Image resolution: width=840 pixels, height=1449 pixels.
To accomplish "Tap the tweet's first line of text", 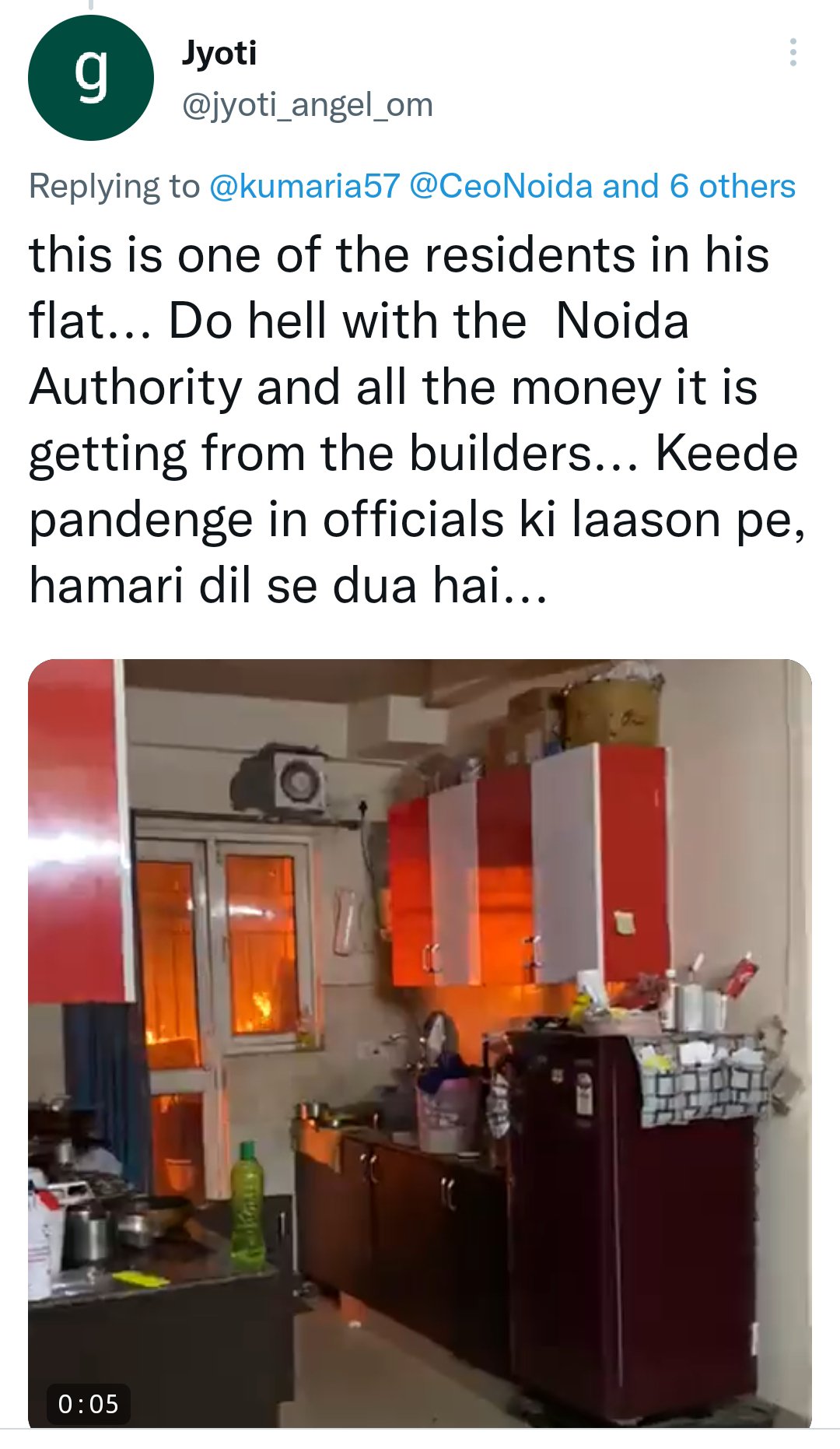I will (x=399, y=254).
